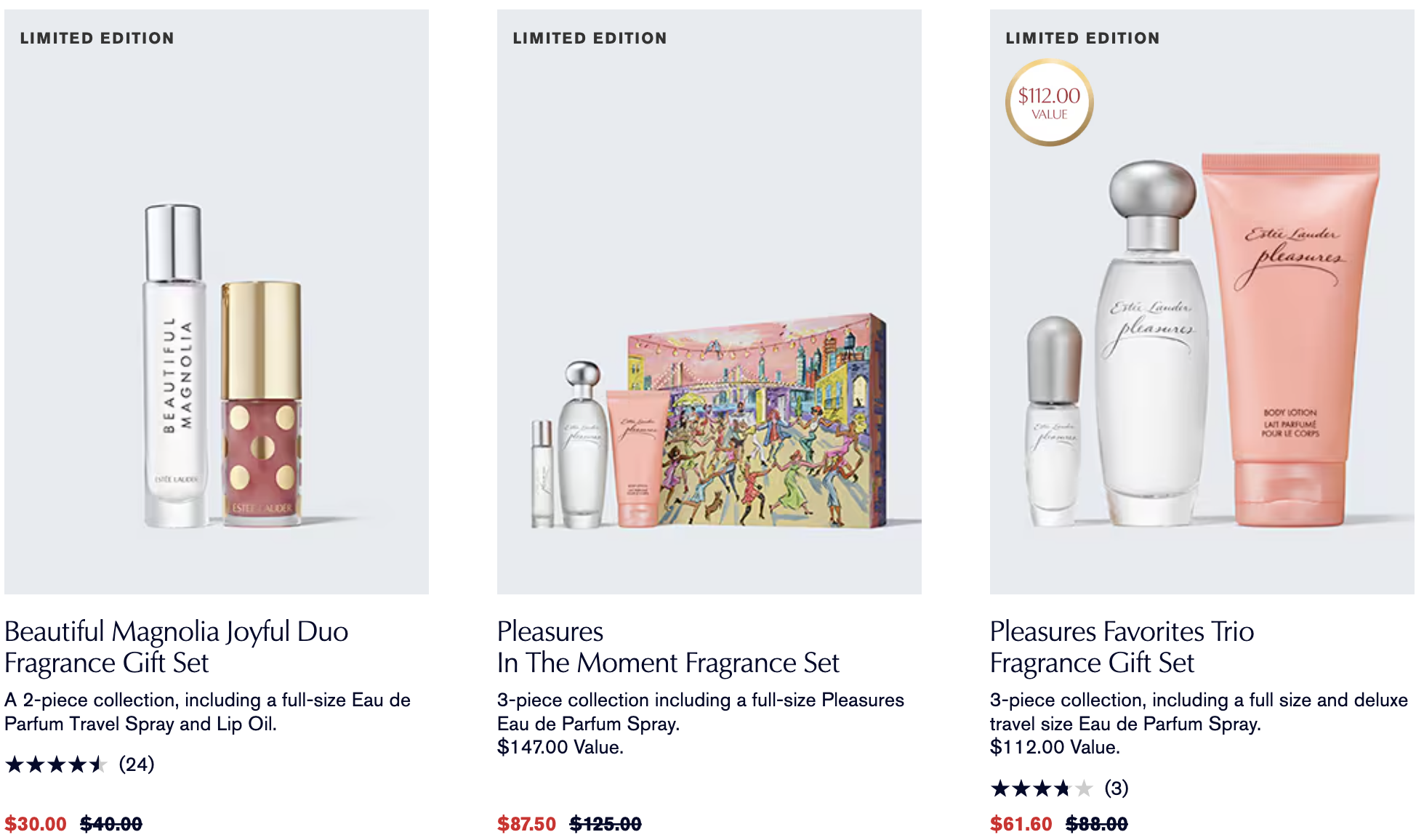The height and width of the screenshot is (840, 1416).
Task: Click the $61.60 sale price
Action: click(1021, 824)
